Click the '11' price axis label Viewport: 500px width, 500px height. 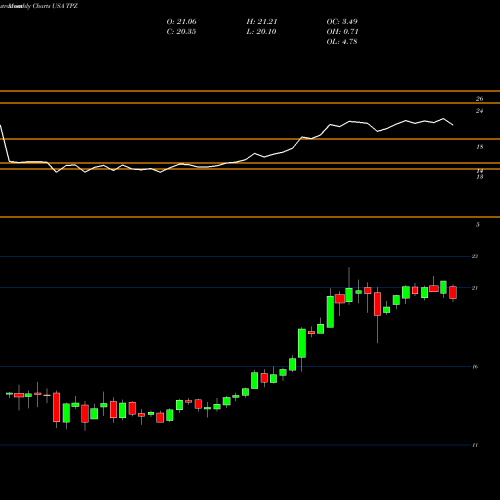tap(475, 445)
